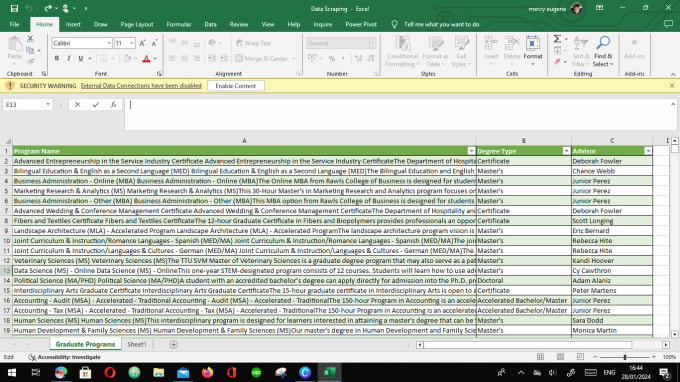This screenshot has height=382, width=680.
Task: Open Sort & Filter tool
Action: click(x=581, y=51)
